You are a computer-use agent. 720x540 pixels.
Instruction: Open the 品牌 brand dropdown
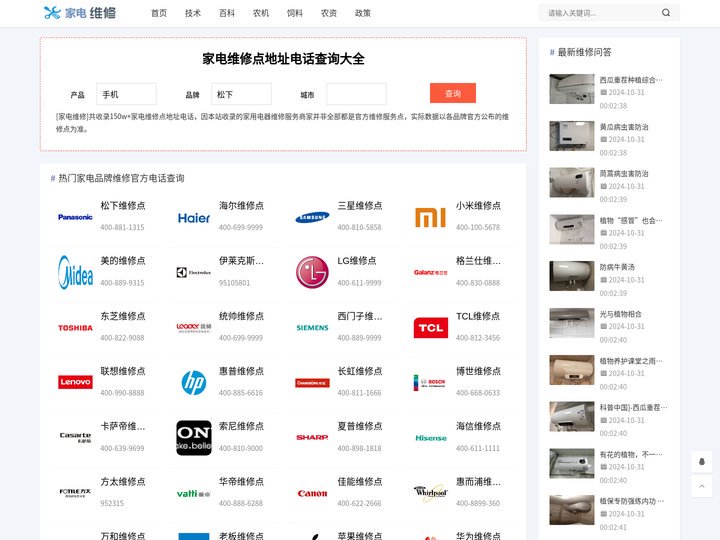click(x=242, y=94)
